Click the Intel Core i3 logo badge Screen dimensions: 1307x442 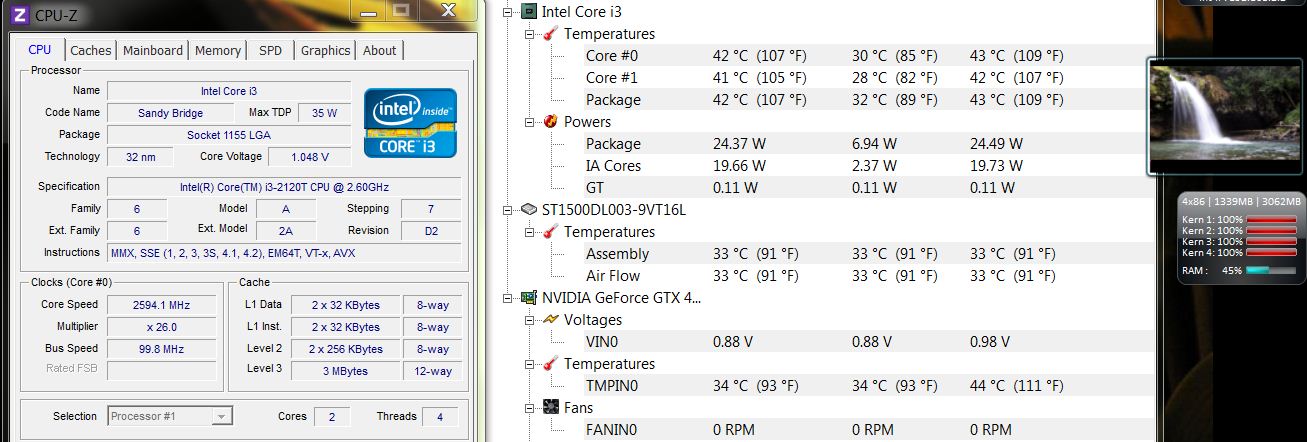point(410,123)
